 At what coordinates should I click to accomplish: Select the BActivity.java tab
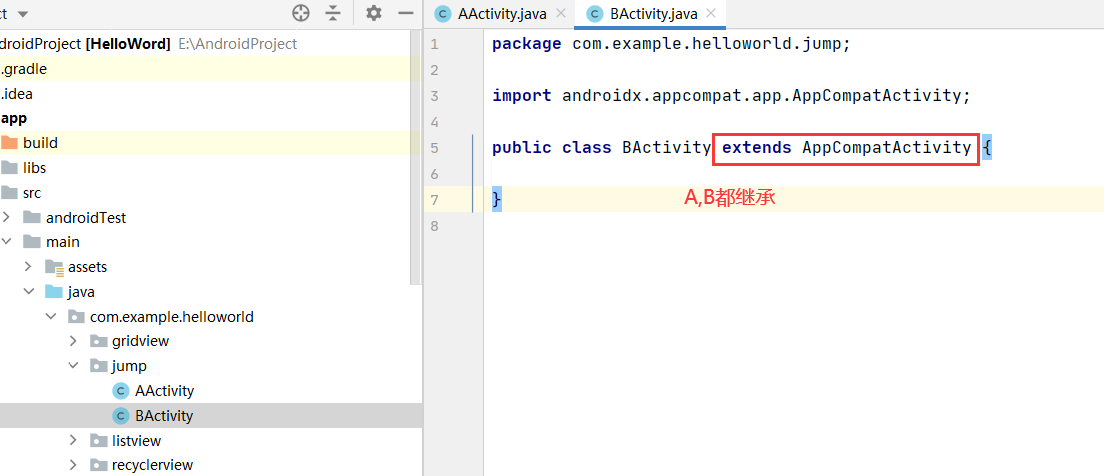[x=653, y=13]
